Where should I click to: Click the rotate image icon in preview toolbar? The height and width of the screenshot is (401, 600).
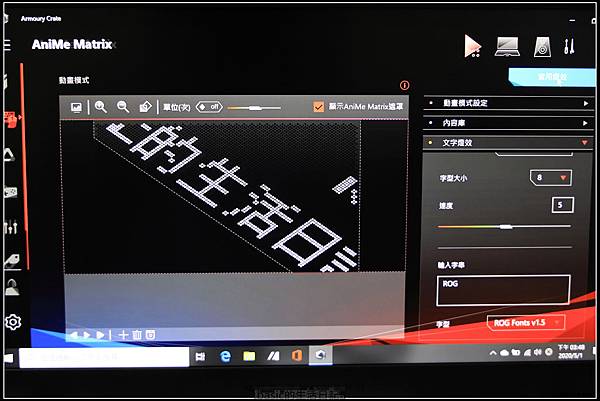tap(145, 107)
